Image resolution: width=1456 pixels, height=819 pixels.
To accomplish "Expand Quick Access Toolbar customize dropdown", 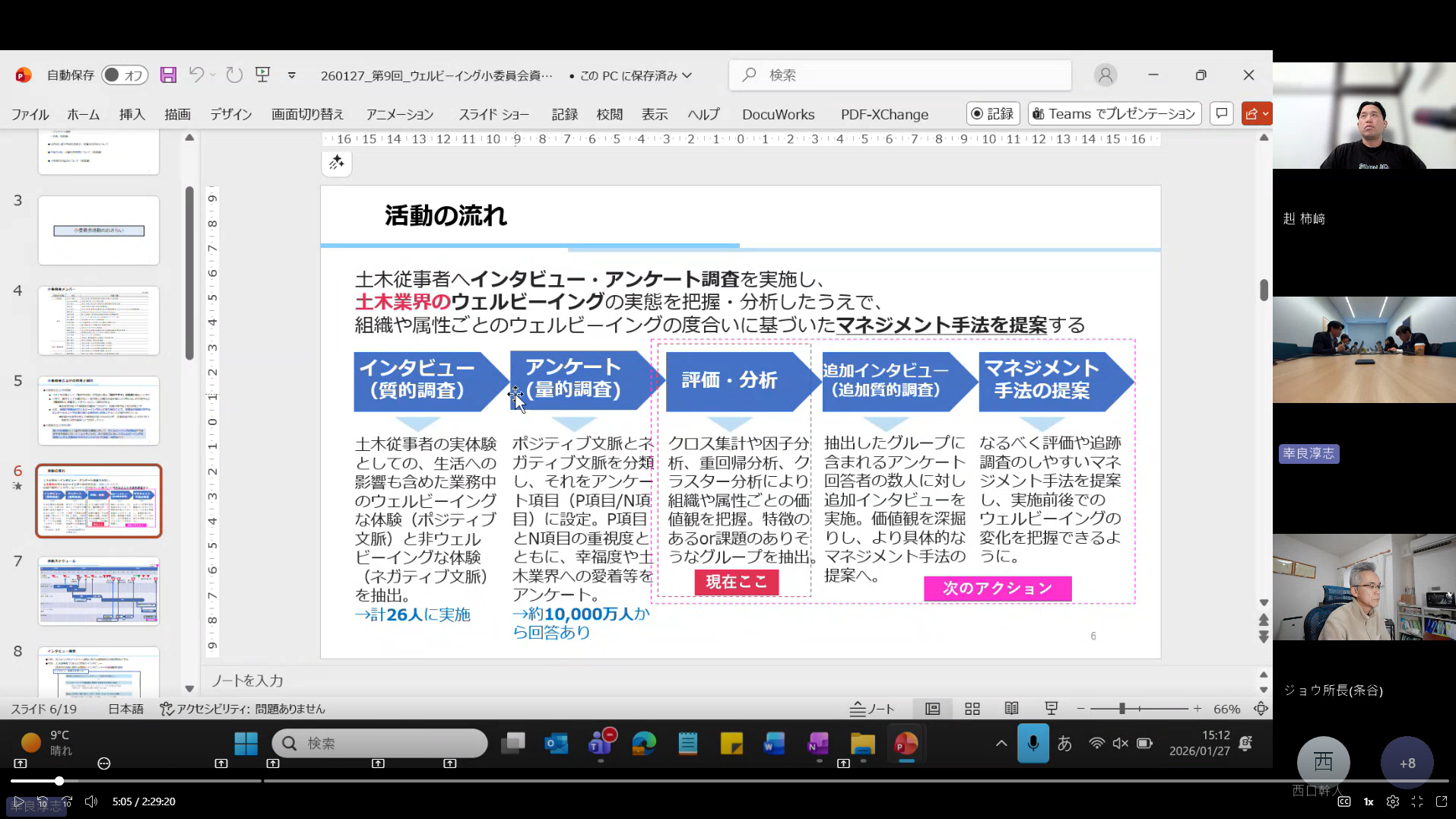I will [x=292, y=75].
